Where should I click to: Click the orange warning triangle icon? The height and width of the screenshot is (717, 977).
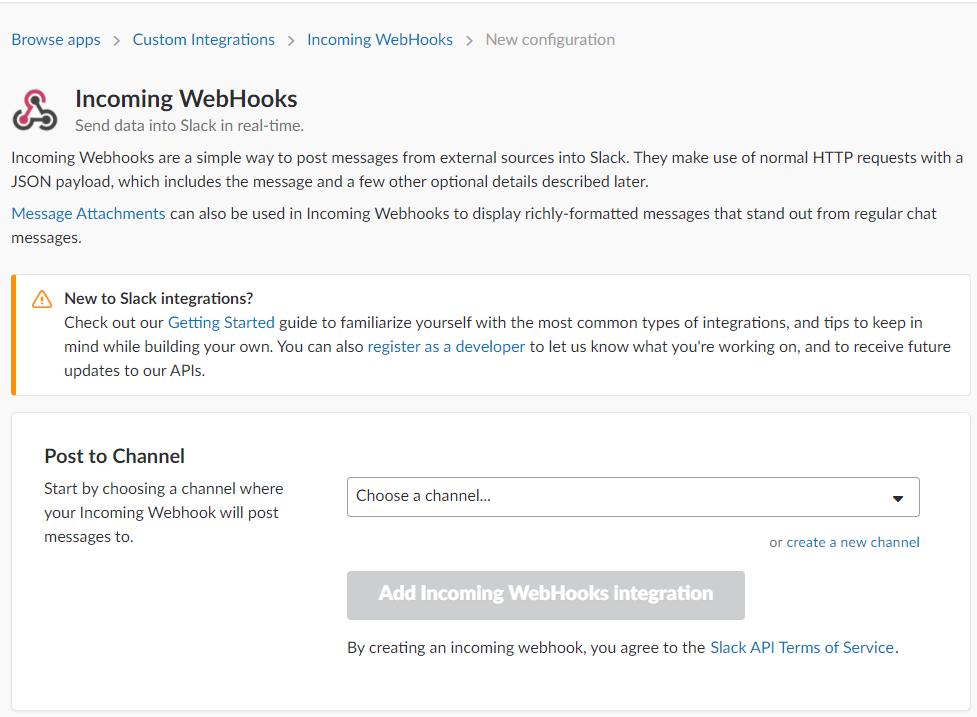coord(42,299)
